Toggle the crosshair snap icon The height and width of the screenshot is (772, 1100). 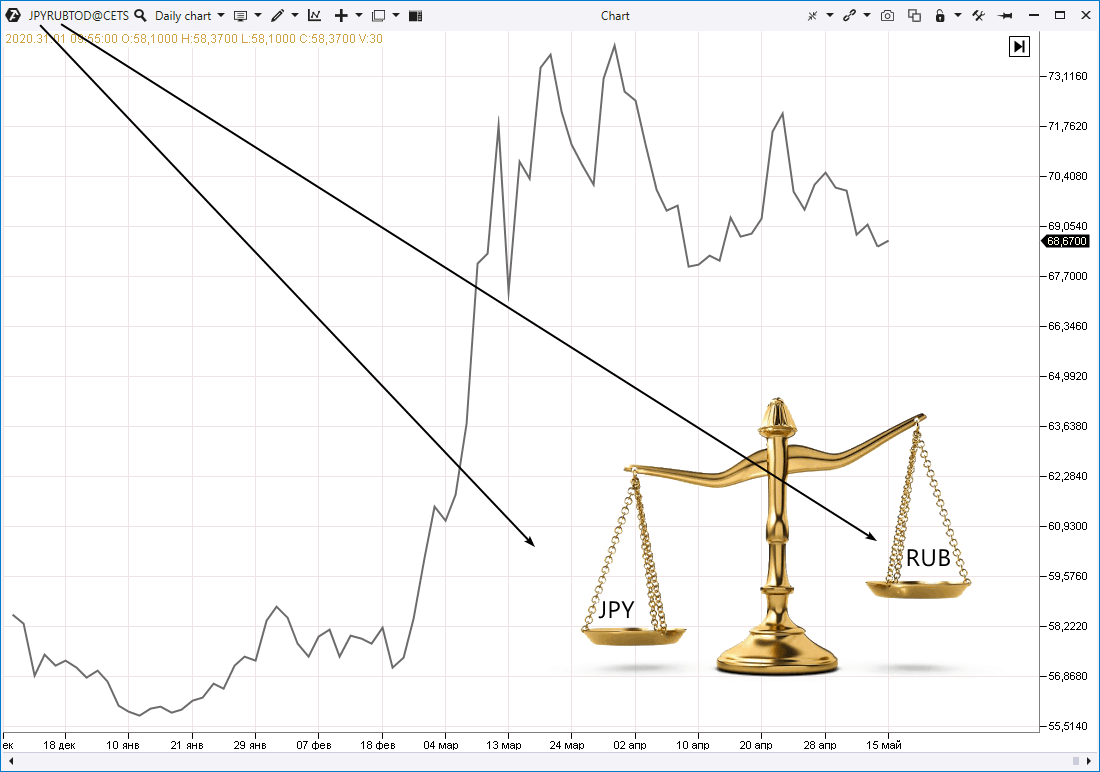tap(813, 15)
